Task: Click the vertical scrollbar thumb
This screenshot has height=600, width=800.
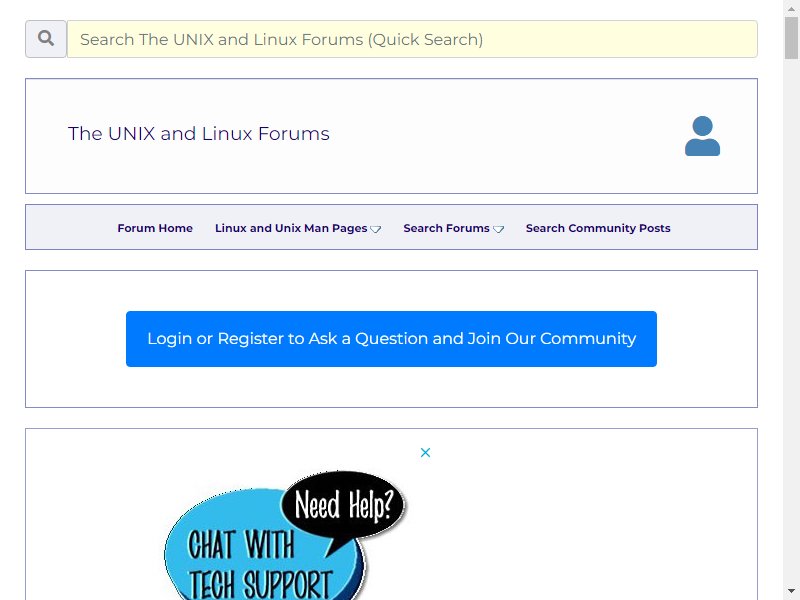Action: pyautogui.click(x=791, y=38)
